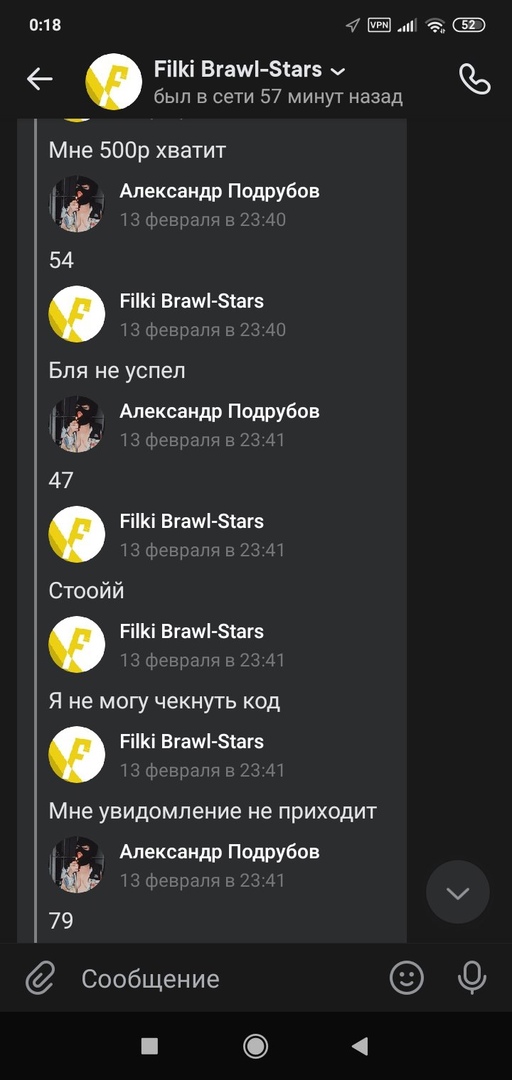Screen dimensions: 512x1080
Task: Tap the back arrow in the chat header
Action: pyautogui.click(x=39, y=80)
